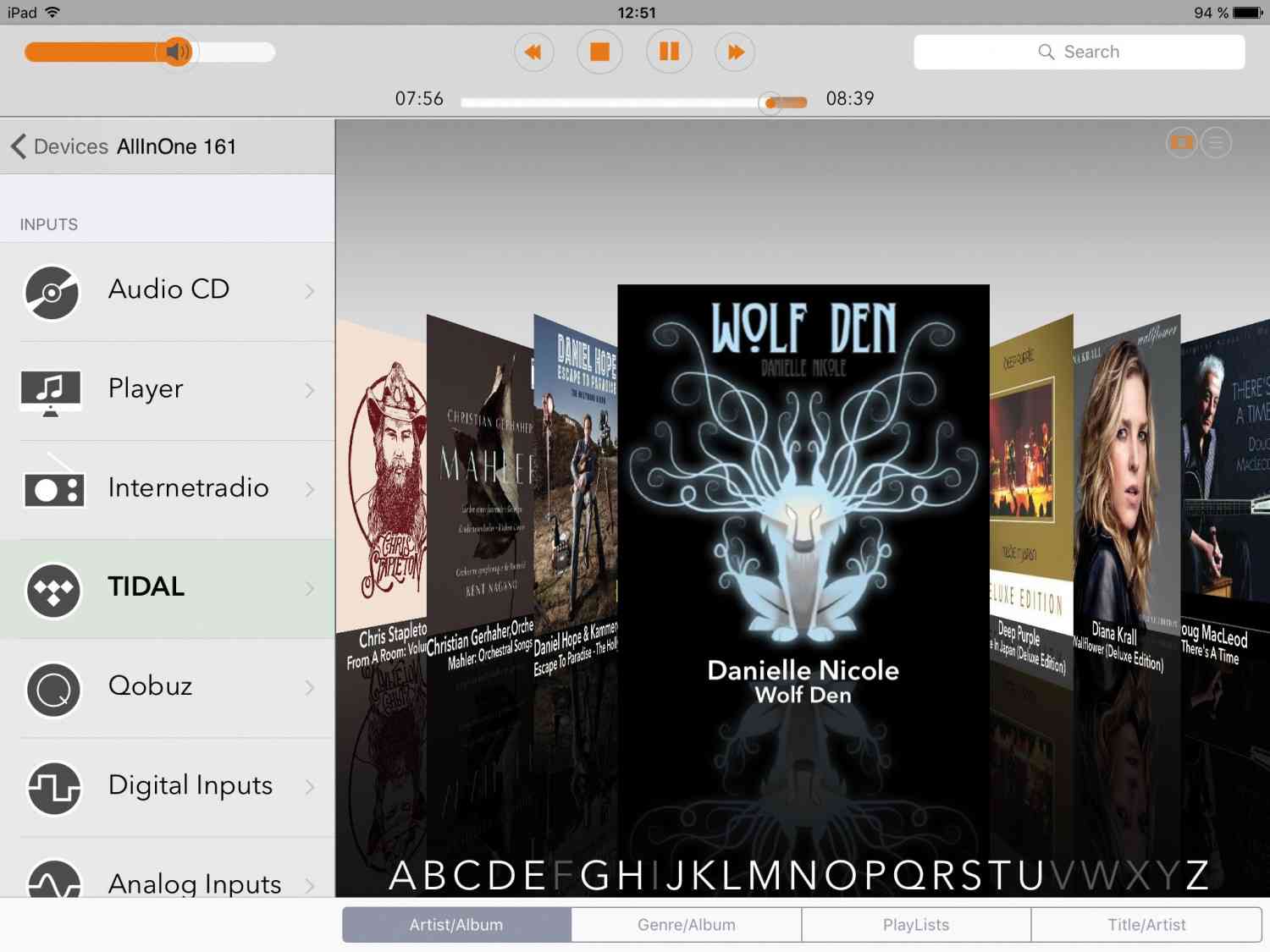Jump to letter P in index
The width and height of the screenshot is (1270, 952).
876,875
